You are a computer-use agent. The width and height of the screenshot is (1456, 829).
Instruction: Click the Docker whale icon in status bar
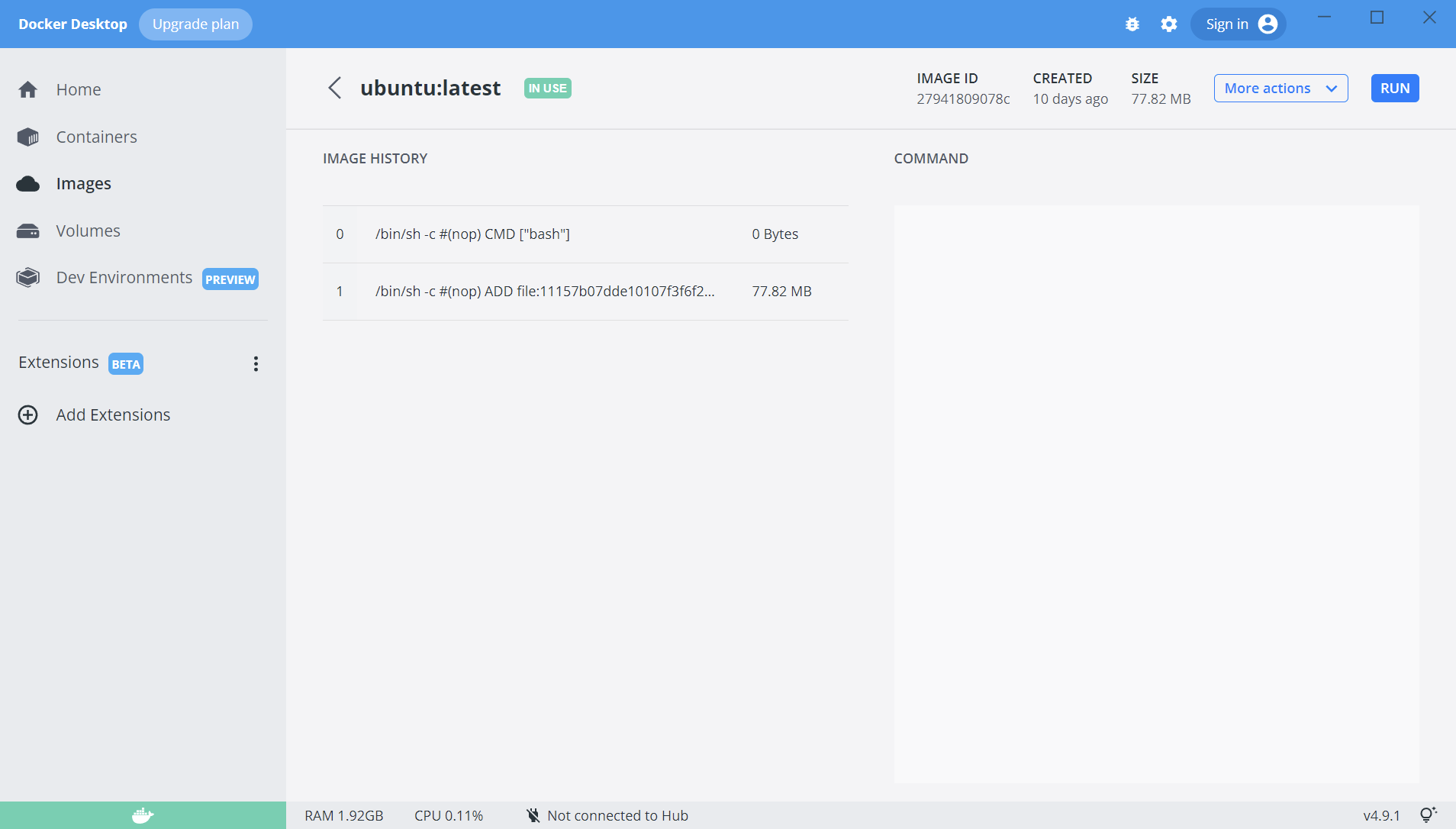(142, 815)
